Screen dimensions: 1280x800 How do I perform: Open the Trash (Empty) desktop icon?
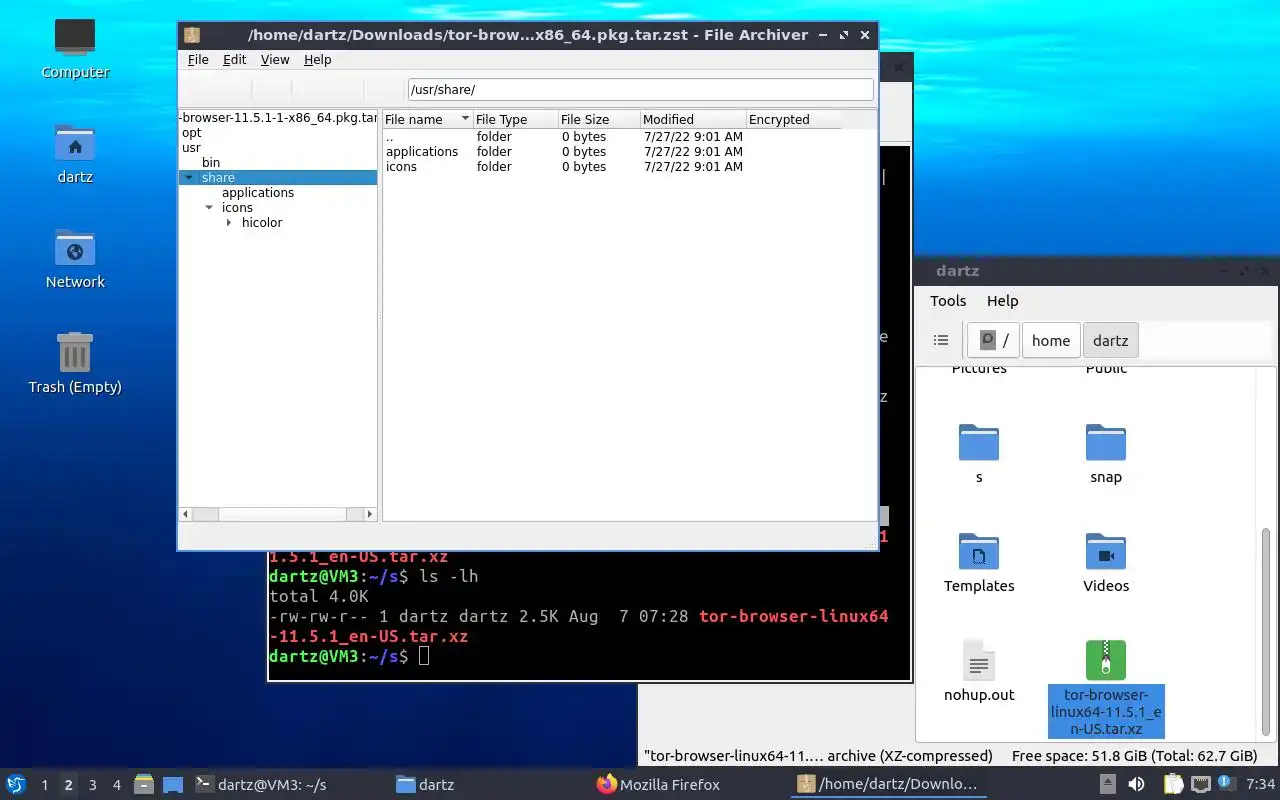coord(75,364)
